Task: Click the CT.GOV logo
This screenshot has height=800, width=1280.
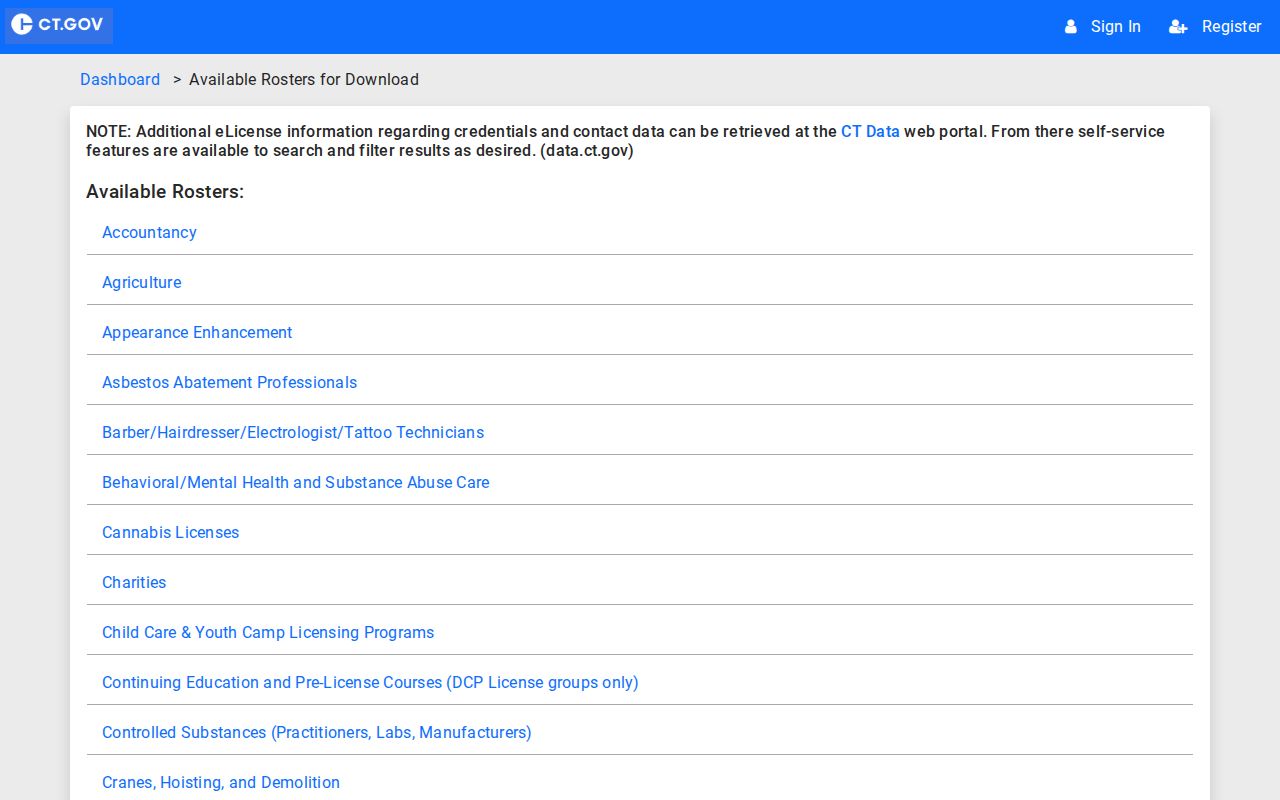Action: pyautogui.click(x=58, y=25)
